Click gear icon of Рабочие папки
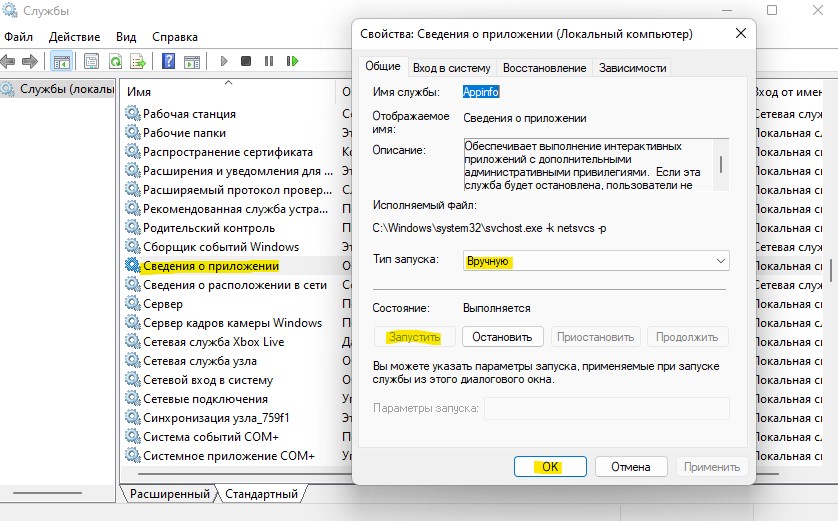This screenshot has height=521, width=838. click(x=133, y=132)
